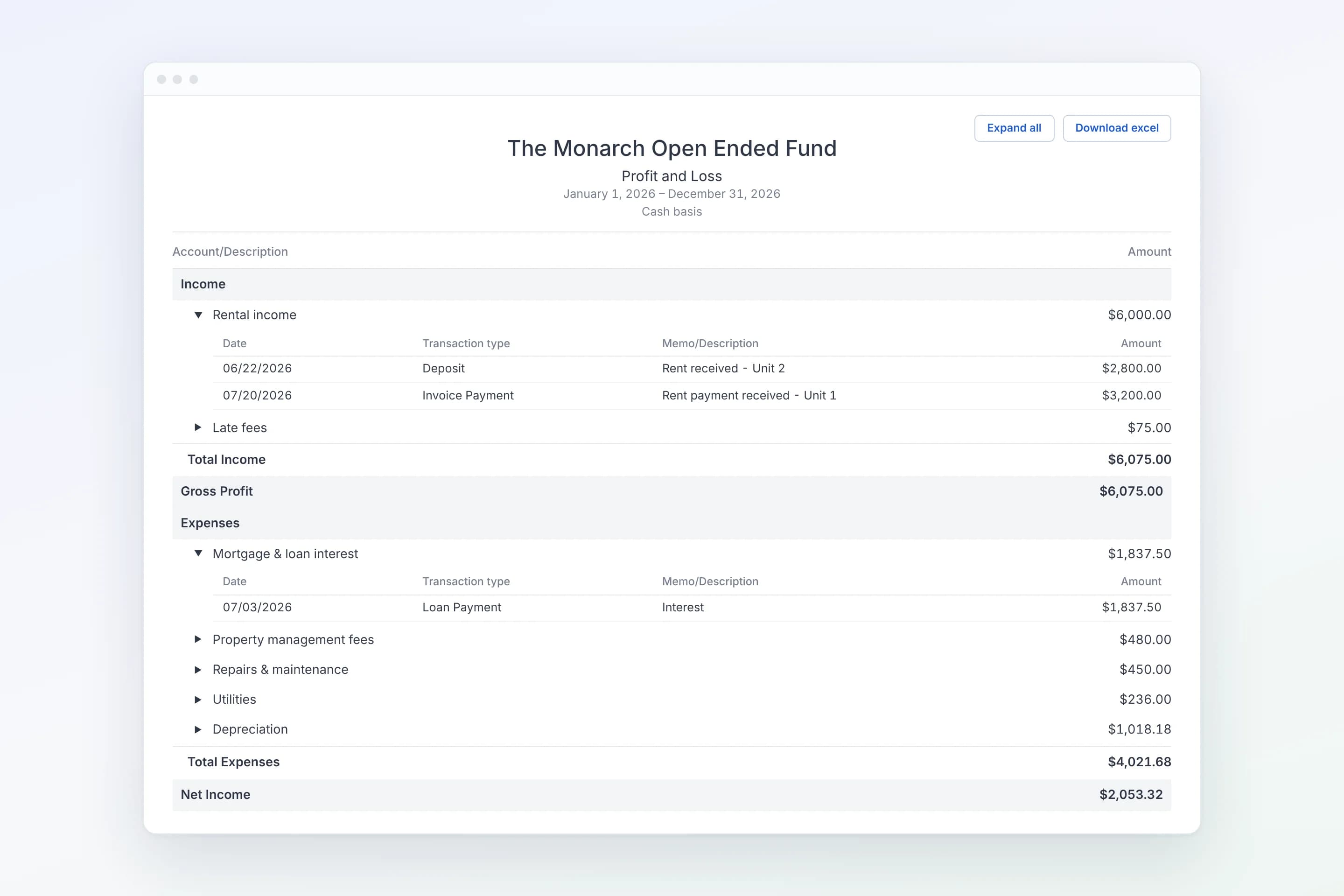The image size is (1344, 896).
Task: Click the Cash basis label
Action: point(672,211)
